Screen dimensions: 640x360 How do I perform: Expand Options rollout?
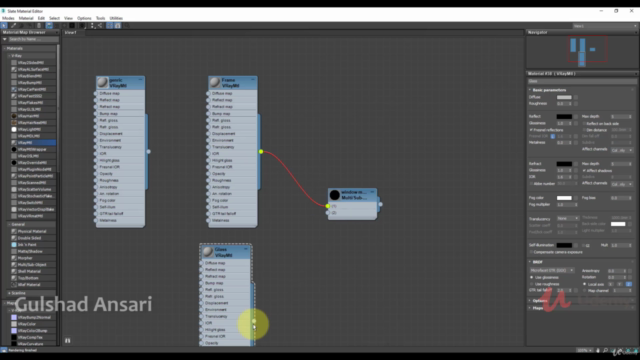coord(540,301)
